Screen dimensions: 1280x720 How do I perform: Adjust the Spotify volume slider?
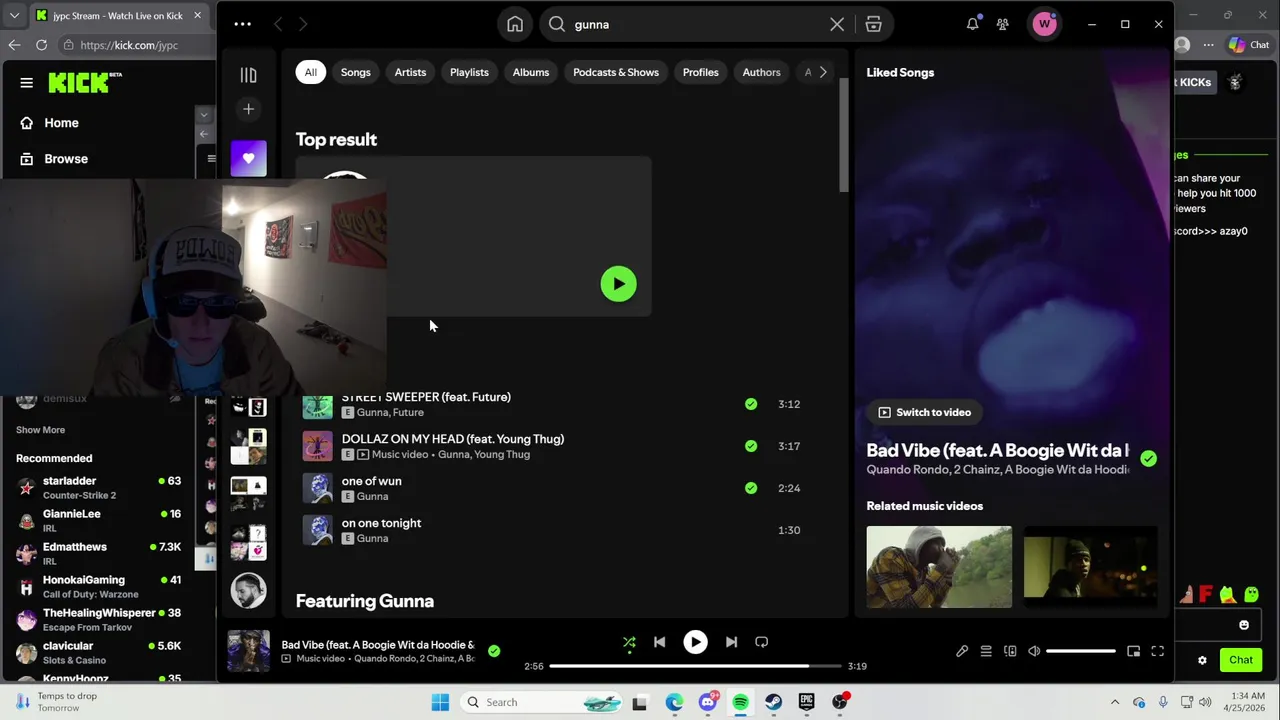[1081, 651]
